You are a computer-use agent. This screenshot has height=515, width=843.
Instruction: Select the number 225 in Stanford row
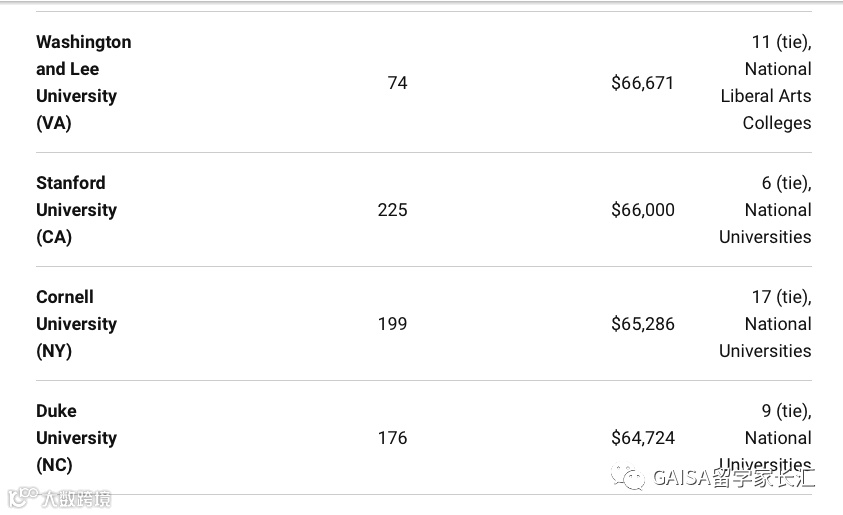point(392,210)
